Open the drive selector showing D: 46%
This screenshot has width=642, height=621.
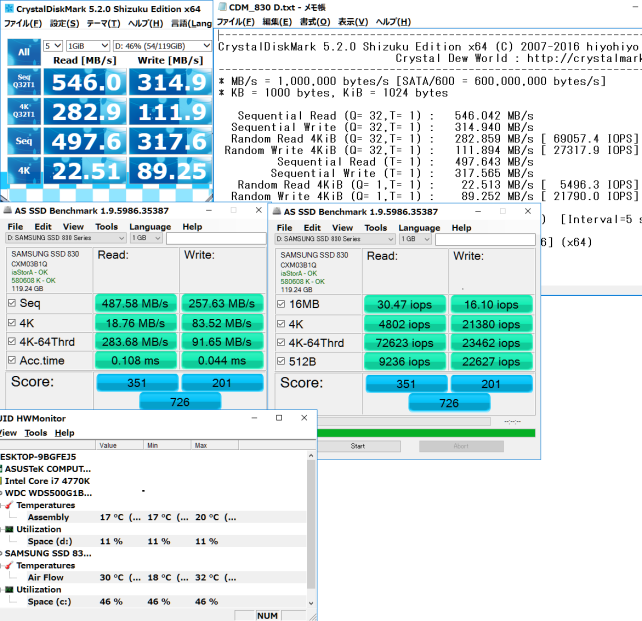click(160, 46)
